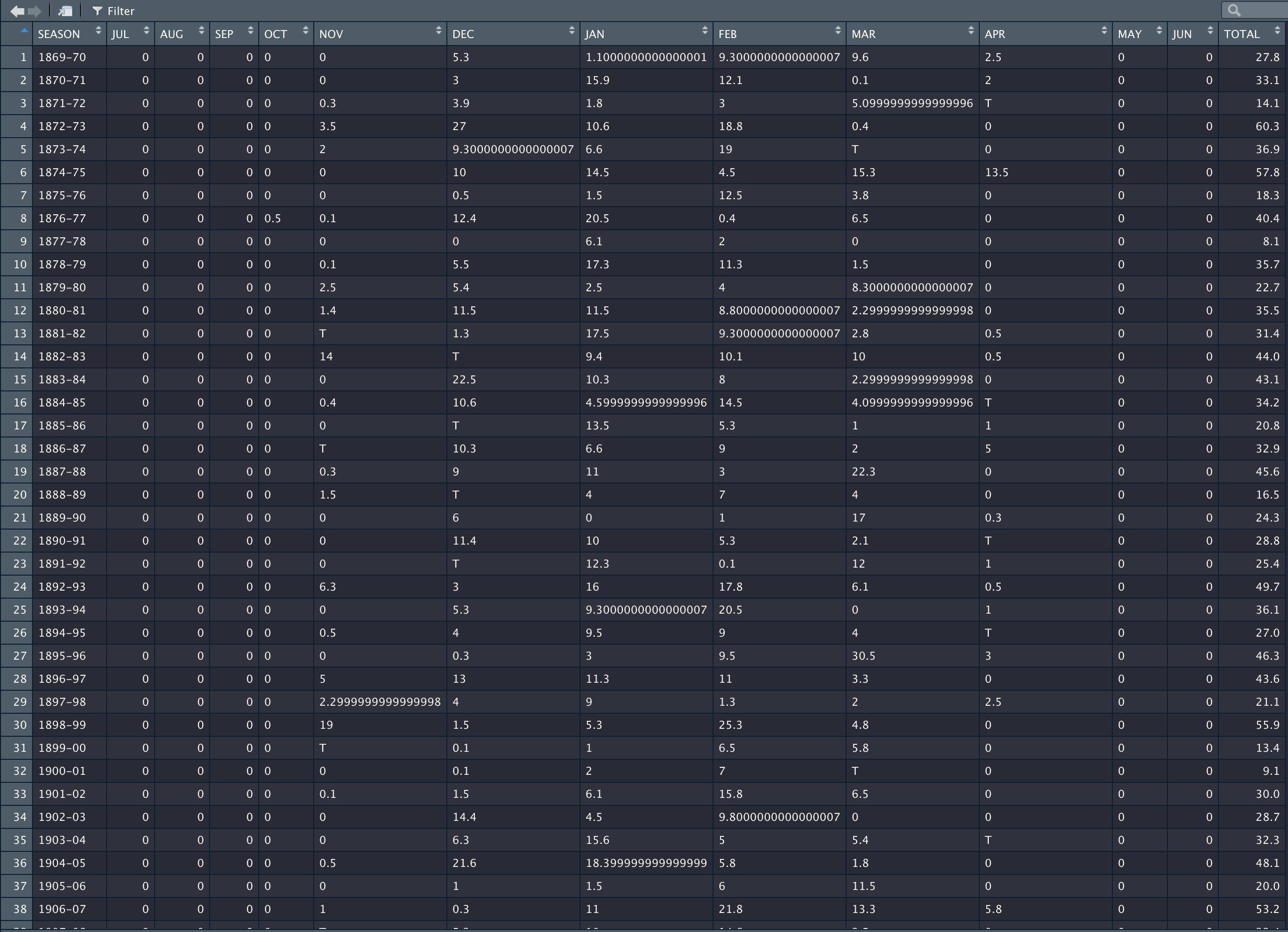Click row number 25

click(x=20, y=610)
